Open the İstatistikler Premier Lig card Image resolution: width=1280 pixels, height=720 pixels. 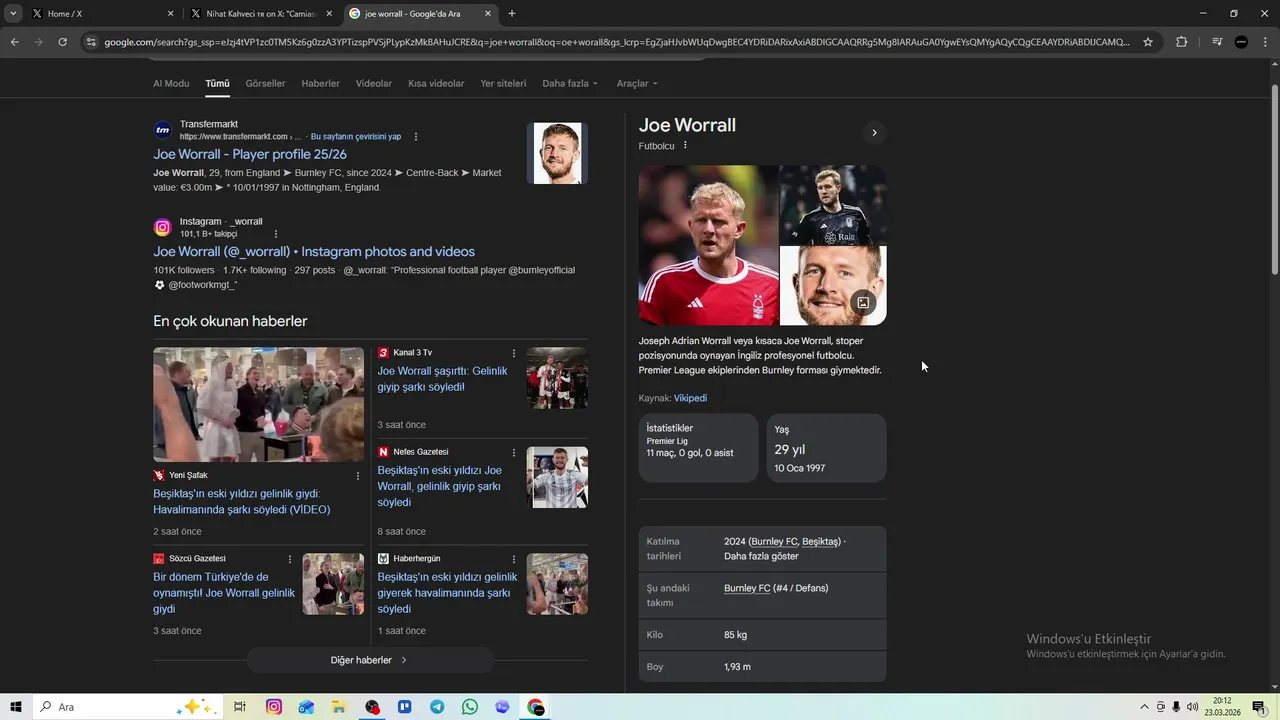click(x=698, y=448)
